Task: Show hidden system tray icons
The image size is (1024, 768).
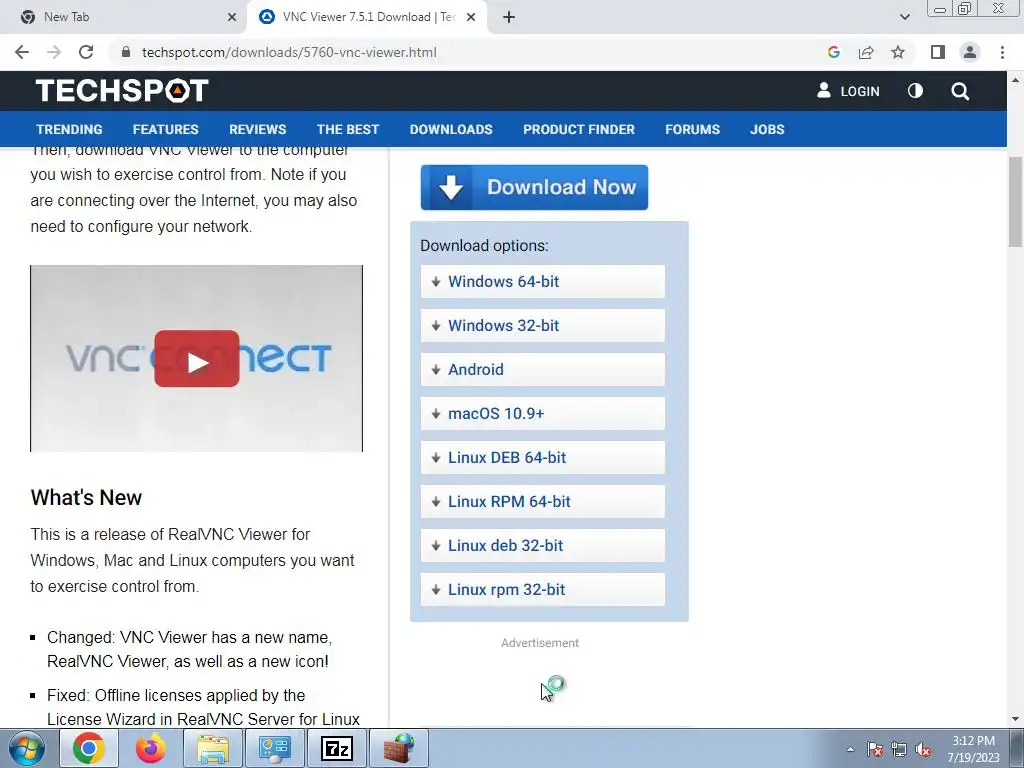Action: click(850, 749)
